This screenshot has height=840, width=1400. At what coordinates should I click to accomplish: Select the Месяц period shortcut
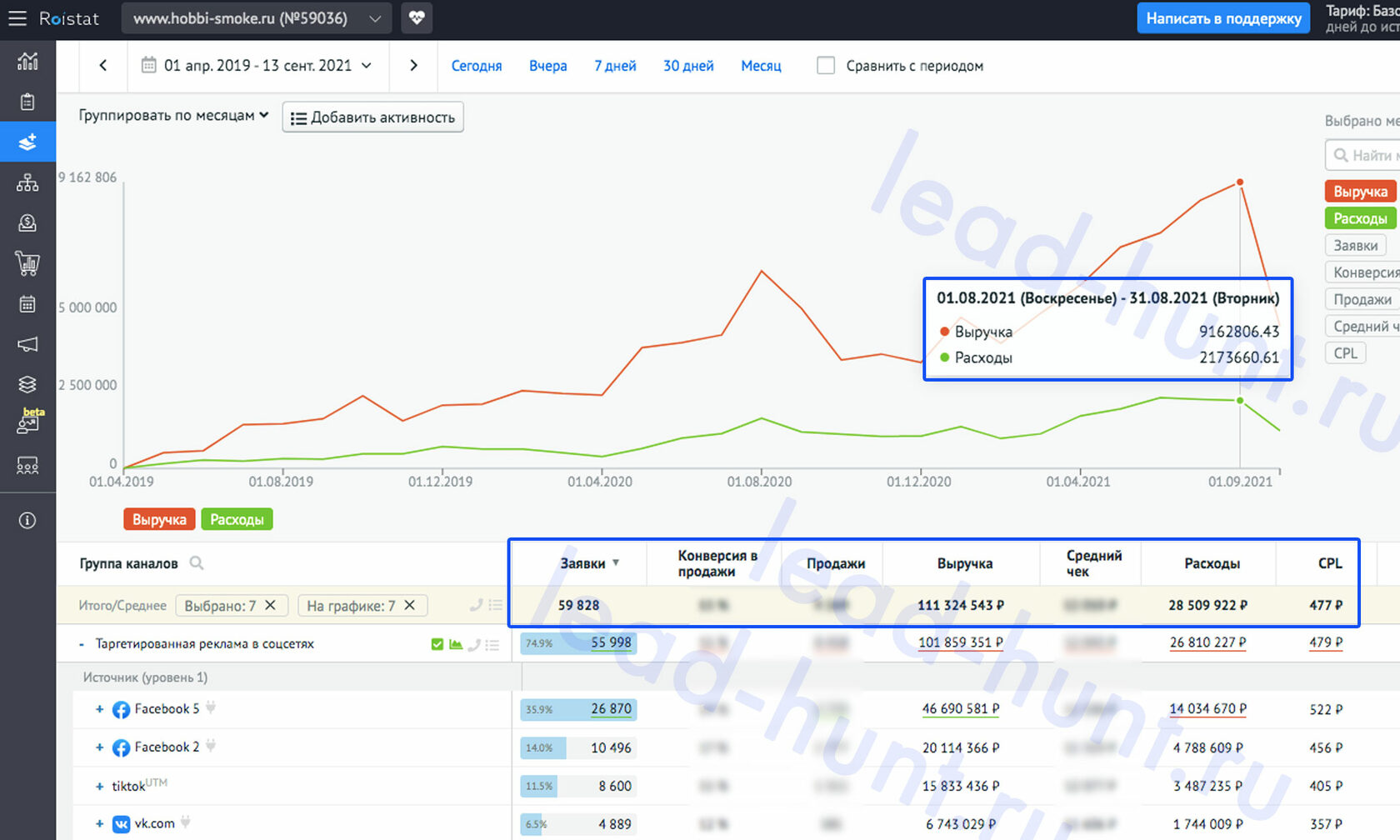click(x=761, y=66)
